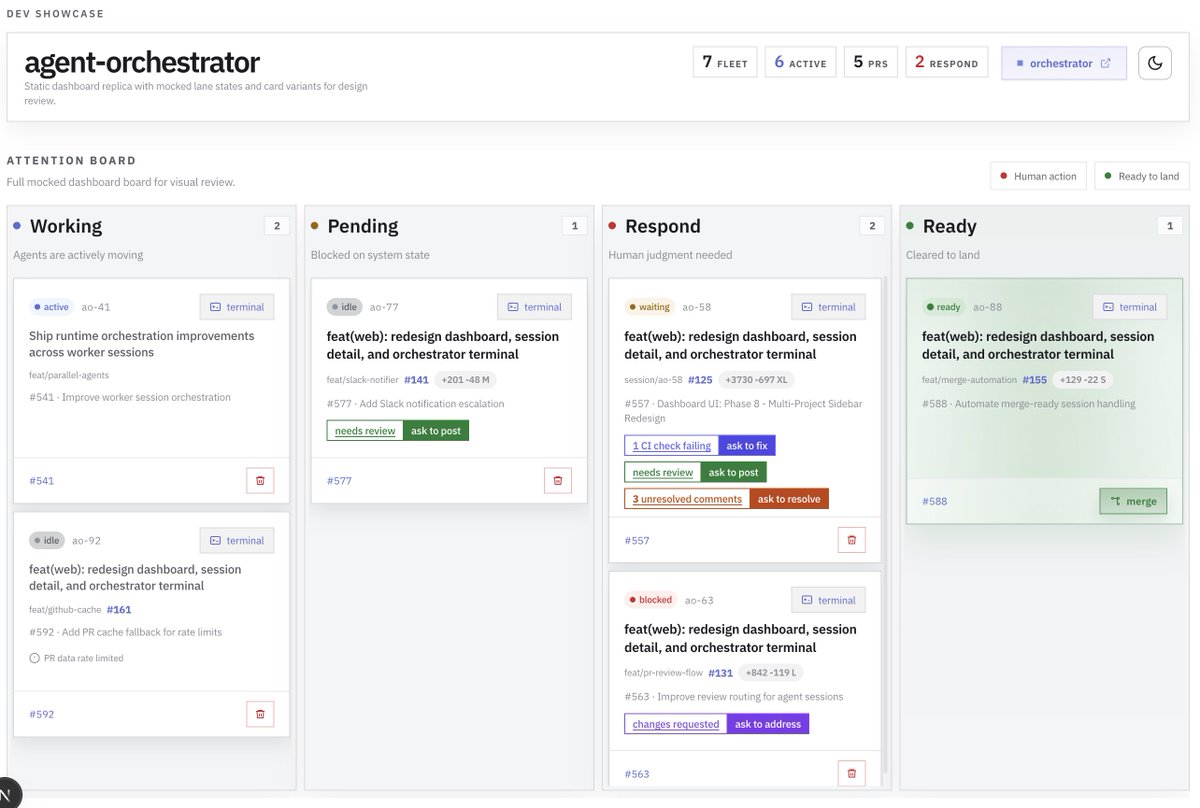Click the trash icon beside #557
The height and width of the screenshot is (808, 1200).
852,540
